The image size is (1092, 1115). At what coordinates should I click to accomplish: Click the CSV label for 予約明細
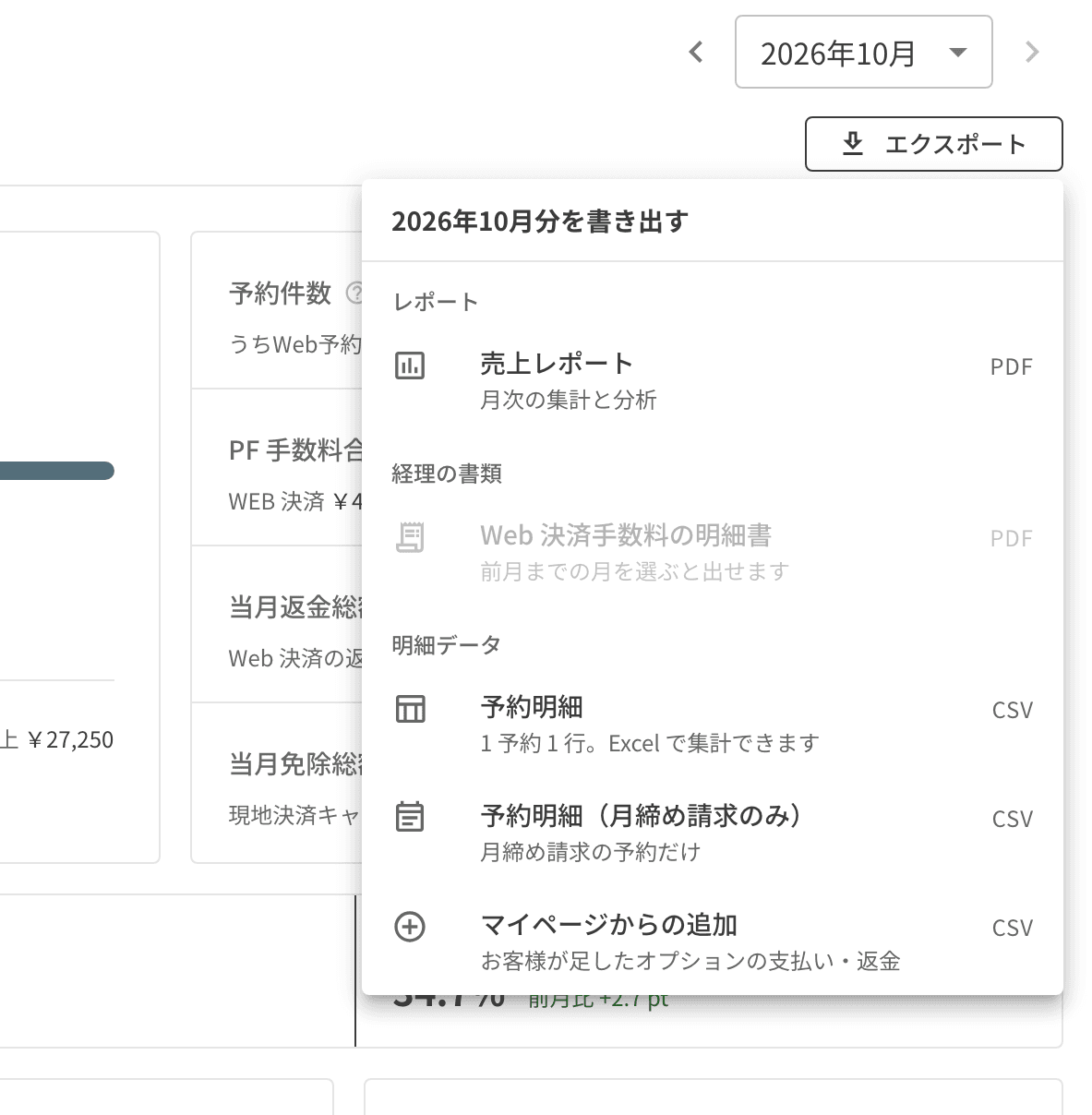(1012, 710)
